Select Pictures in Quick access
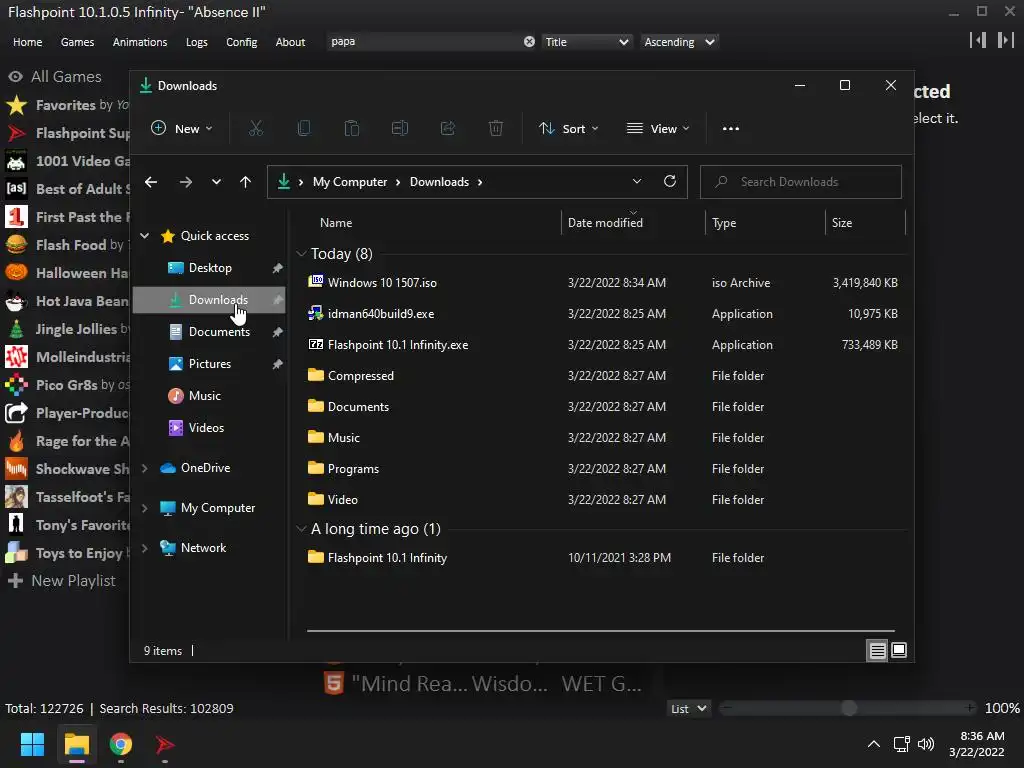 210,364
